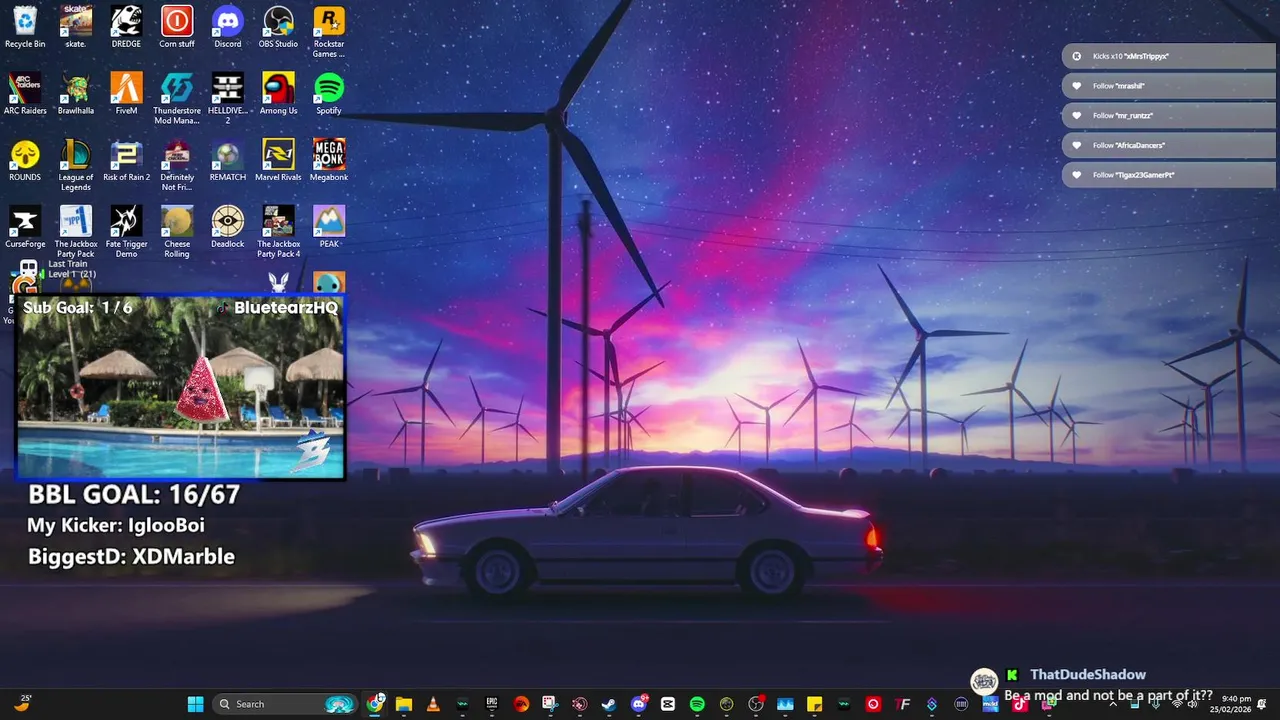Image resolution: width=1280 pixels, height=720 pixels.
Task: Open The Jackbox Party Pack shortcut
Action: [x=76, y=232]
